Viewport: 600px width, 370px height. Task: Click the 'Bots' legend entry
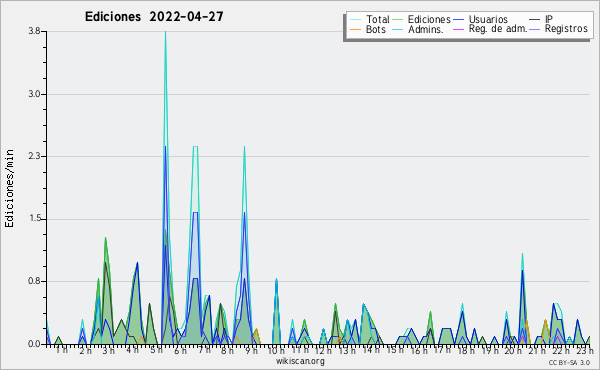tap(375, 29)
